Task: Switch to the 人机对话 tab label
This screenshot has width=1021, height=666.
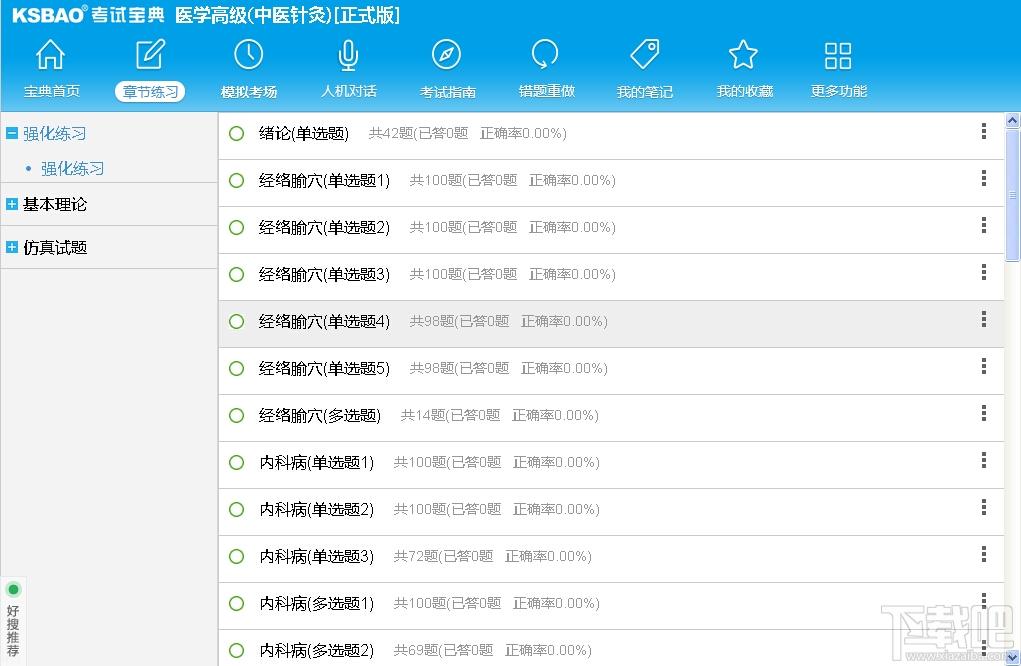Action: tap(348, 91)
